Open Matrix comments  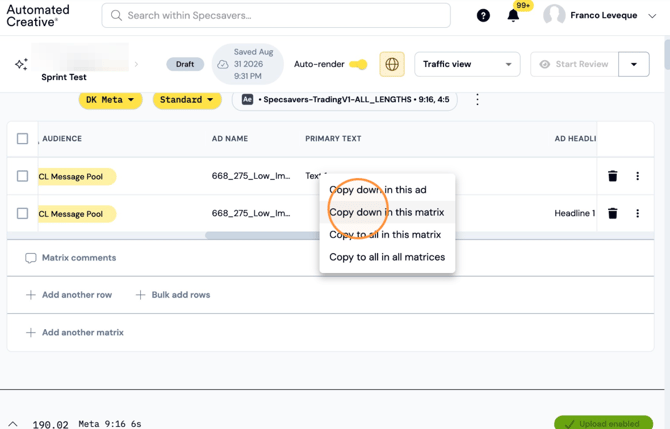(x=71, y=258)
